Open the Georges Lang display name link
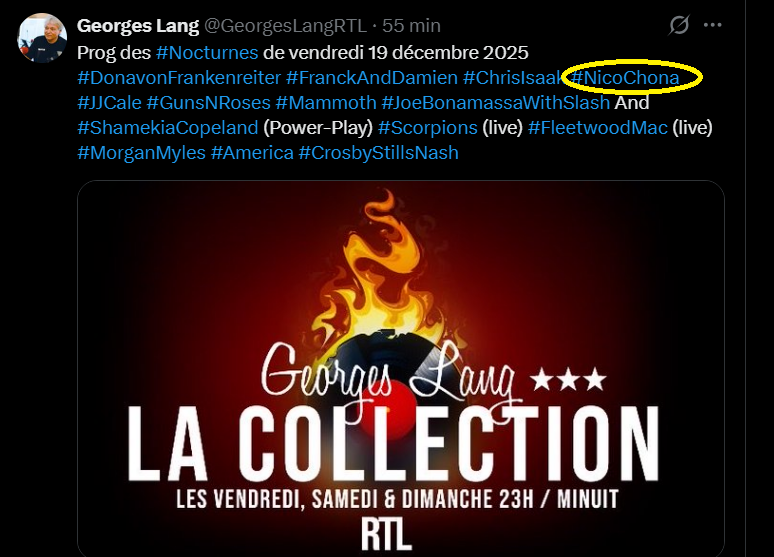The width and height of the screenshot is (774, 557). click(x=138, y=26)
